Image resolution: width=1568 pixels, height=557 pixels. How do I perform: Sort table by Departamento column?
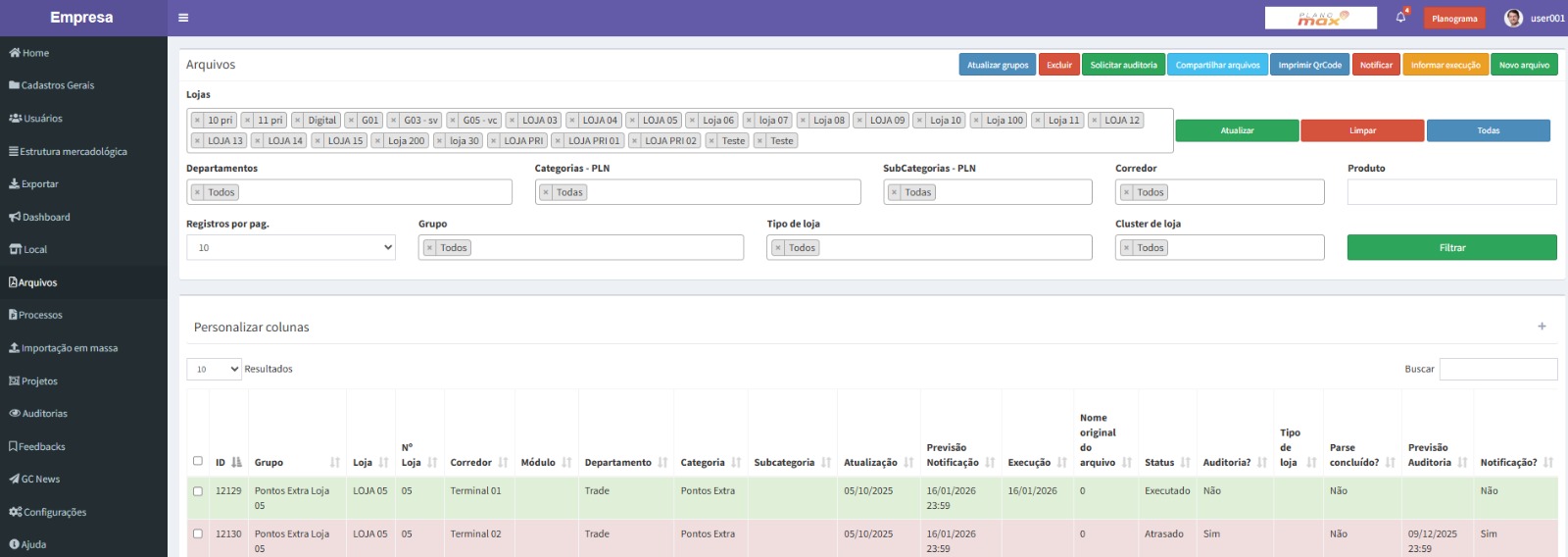(x=662, y=462)
